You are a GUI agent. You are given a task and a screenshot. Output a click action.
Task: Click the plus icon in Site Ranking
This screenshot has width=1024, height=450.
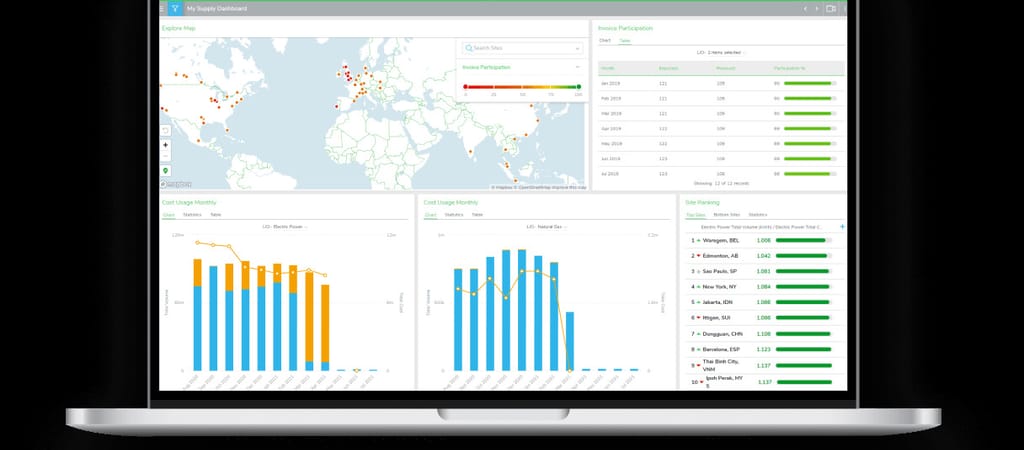click(x=842, y=227)
